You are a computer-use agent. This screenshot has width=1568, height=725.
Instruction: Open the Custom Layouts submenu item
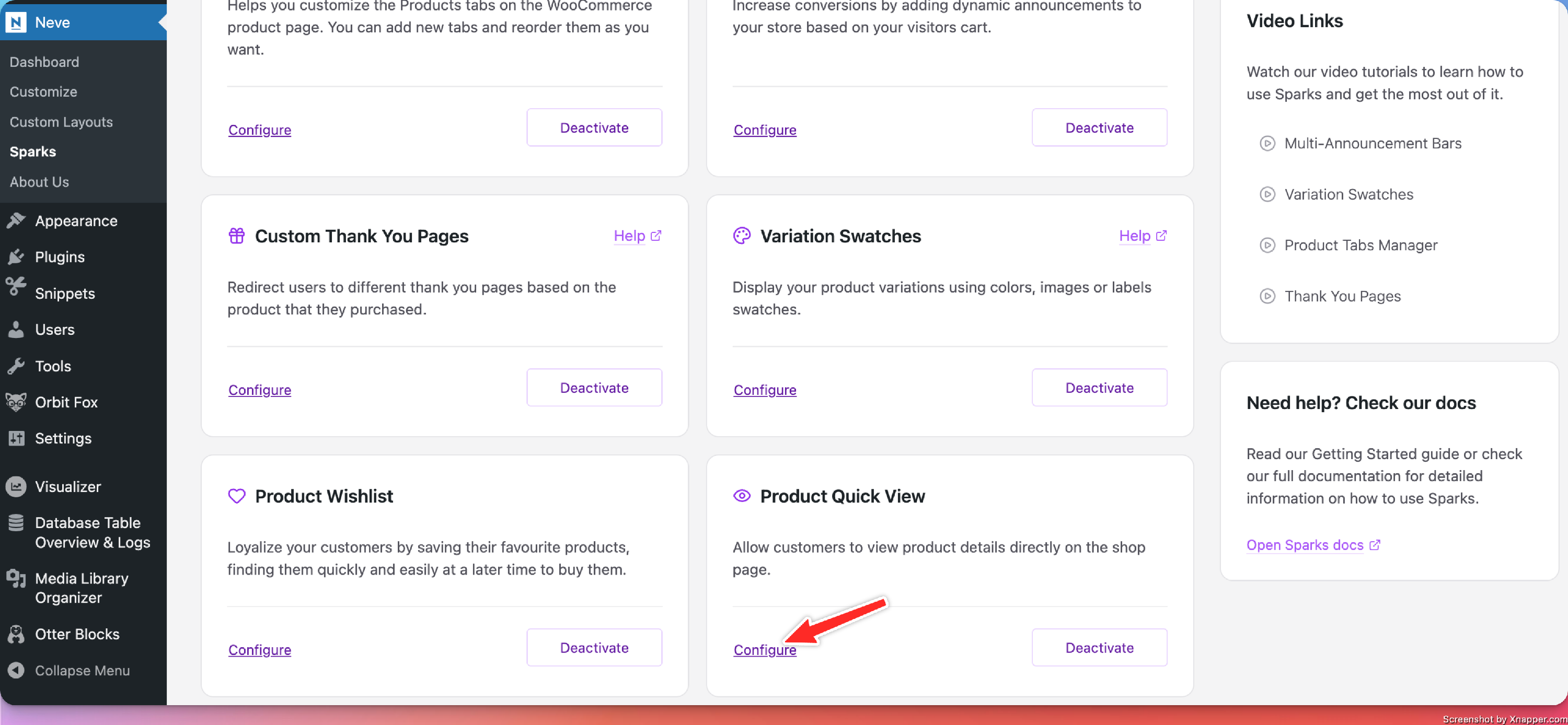[x=61, y=122]
